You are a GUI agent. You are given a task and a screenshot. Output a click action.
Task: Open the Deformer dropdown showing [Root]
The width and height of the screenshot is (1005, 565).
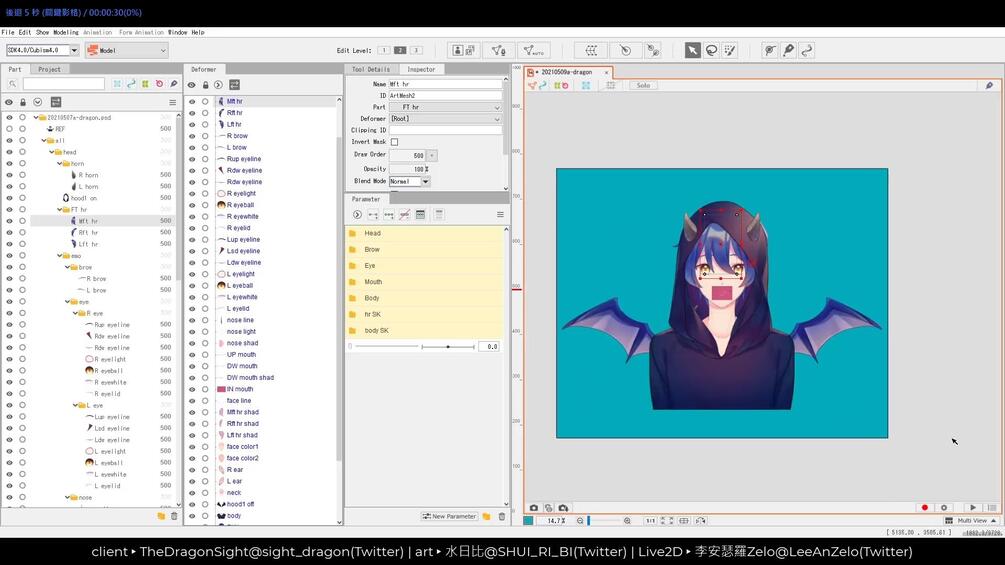[445, 119]
